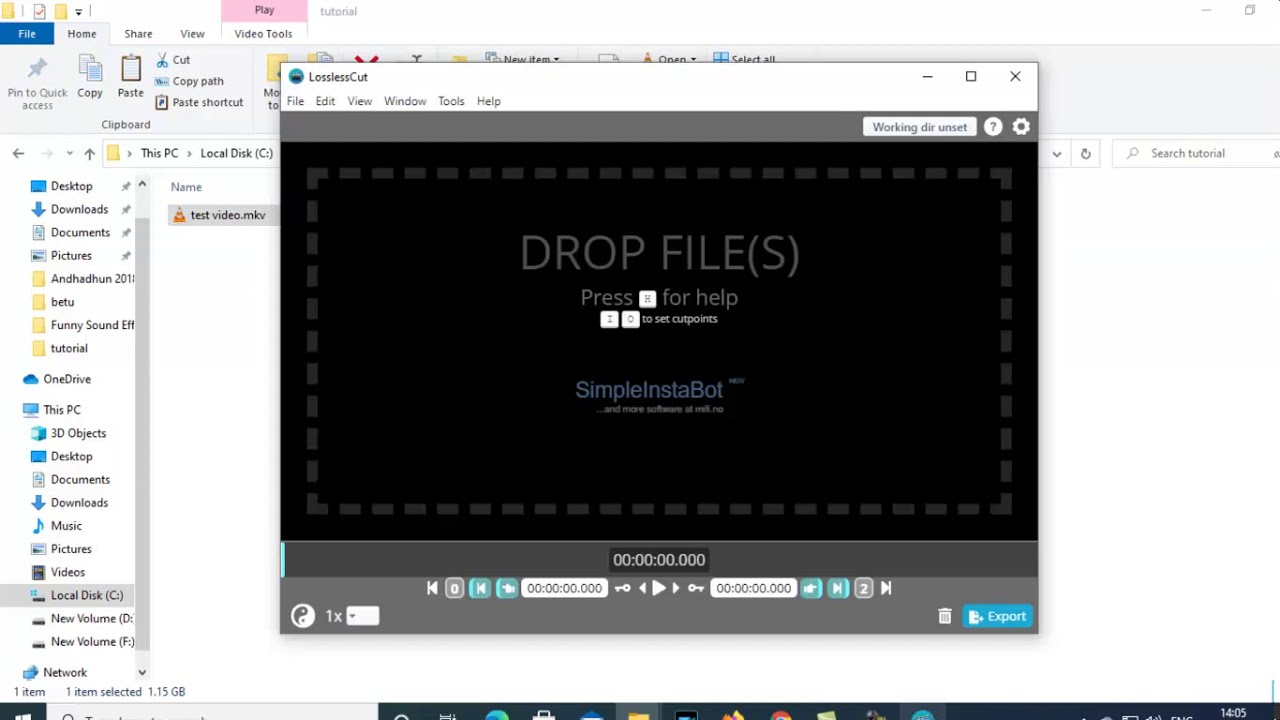Open the address bar history dropdown
Screen dimensions: 1280x720
click(x=1057, y=153)
